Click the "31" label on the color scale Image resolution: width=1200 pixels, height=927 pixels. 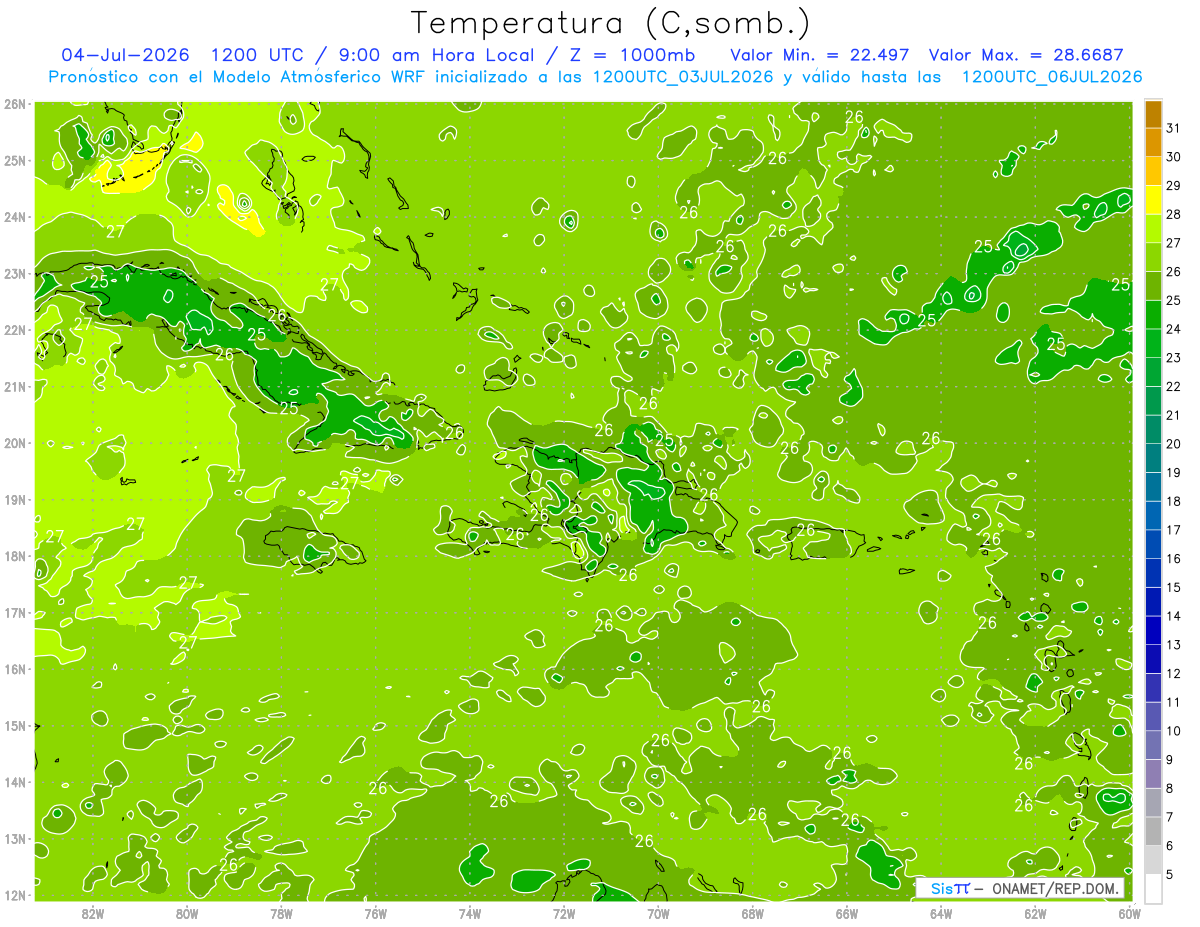click(x=1174, y=128)
